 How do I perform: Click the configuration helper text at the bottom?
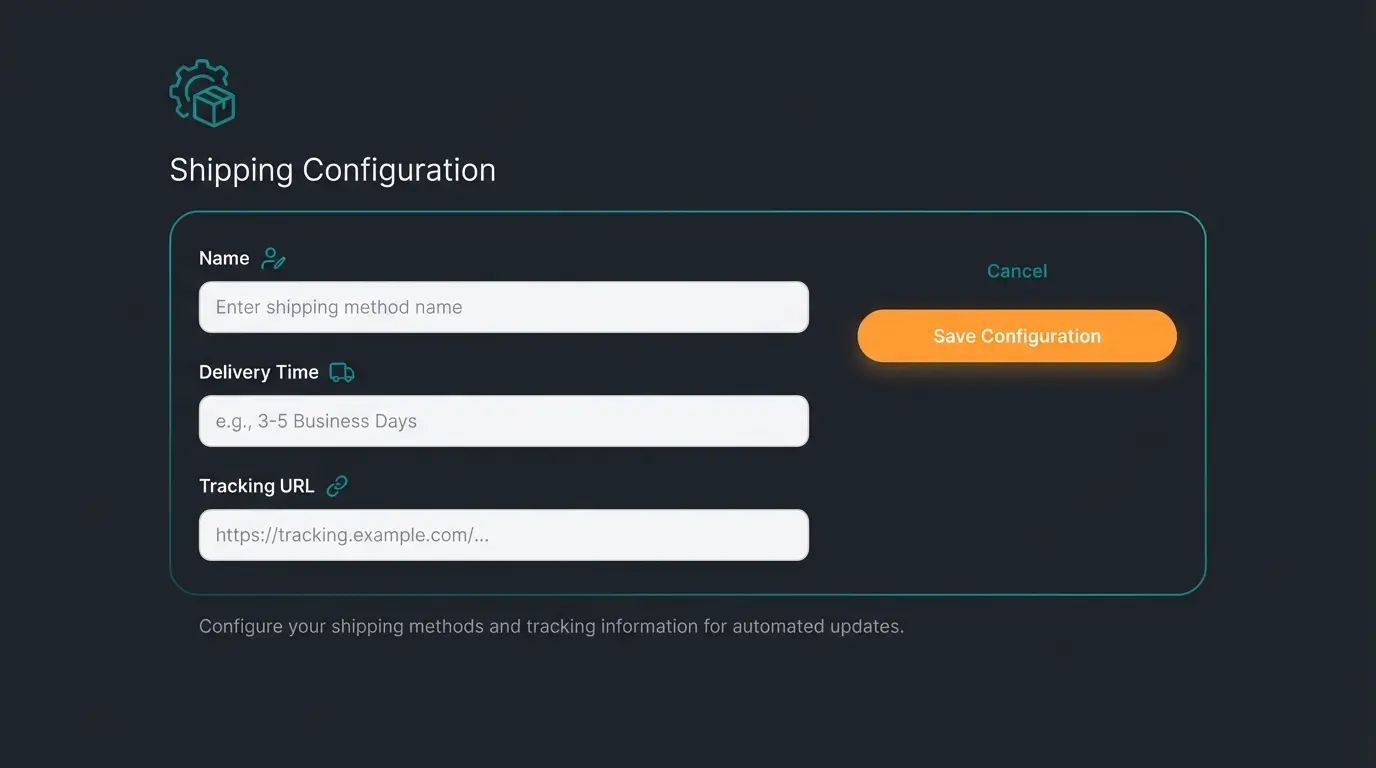(551, 626)
